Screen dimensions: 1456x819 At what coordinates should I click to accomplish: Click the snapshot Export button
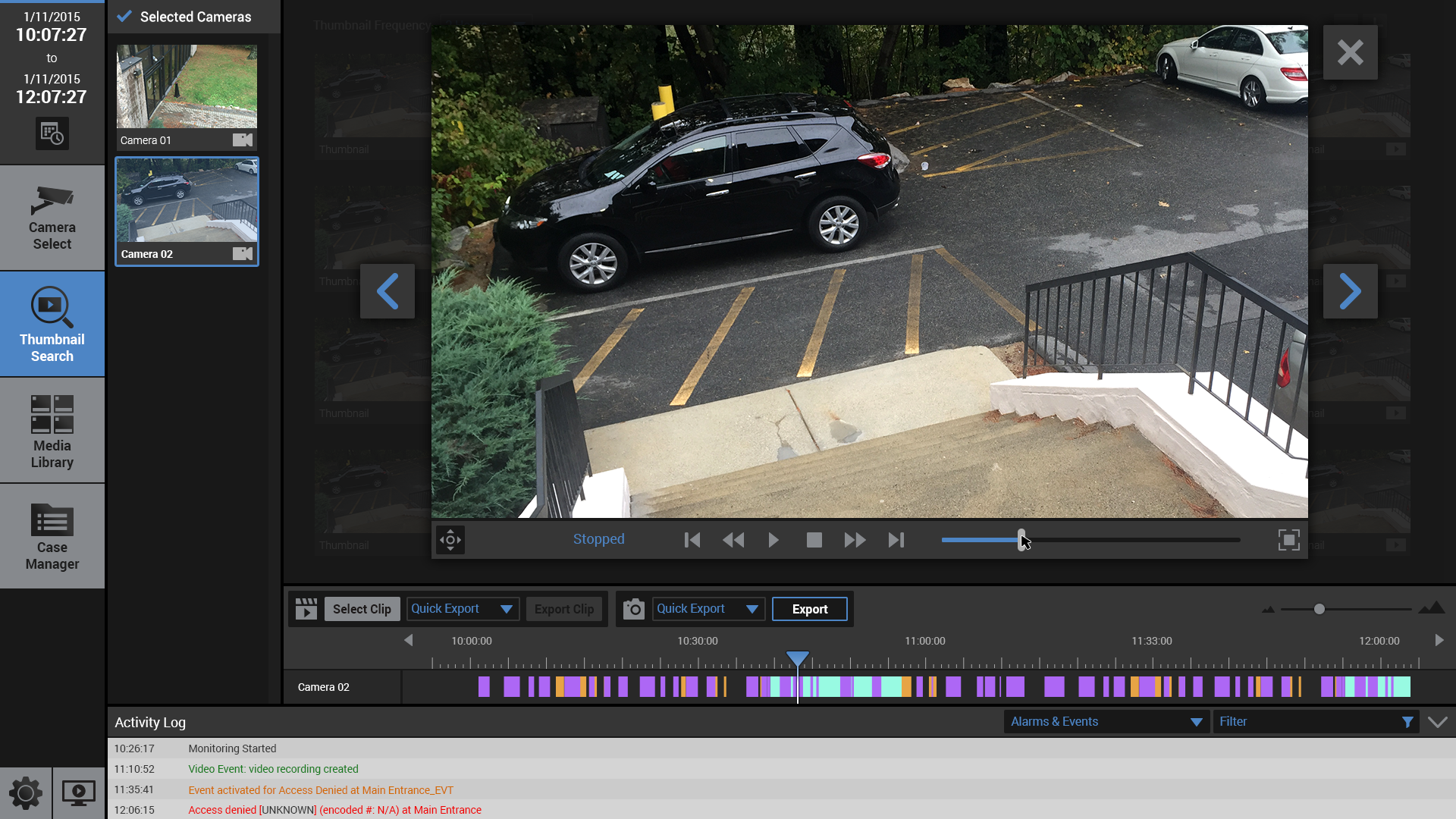coord(809,609)
